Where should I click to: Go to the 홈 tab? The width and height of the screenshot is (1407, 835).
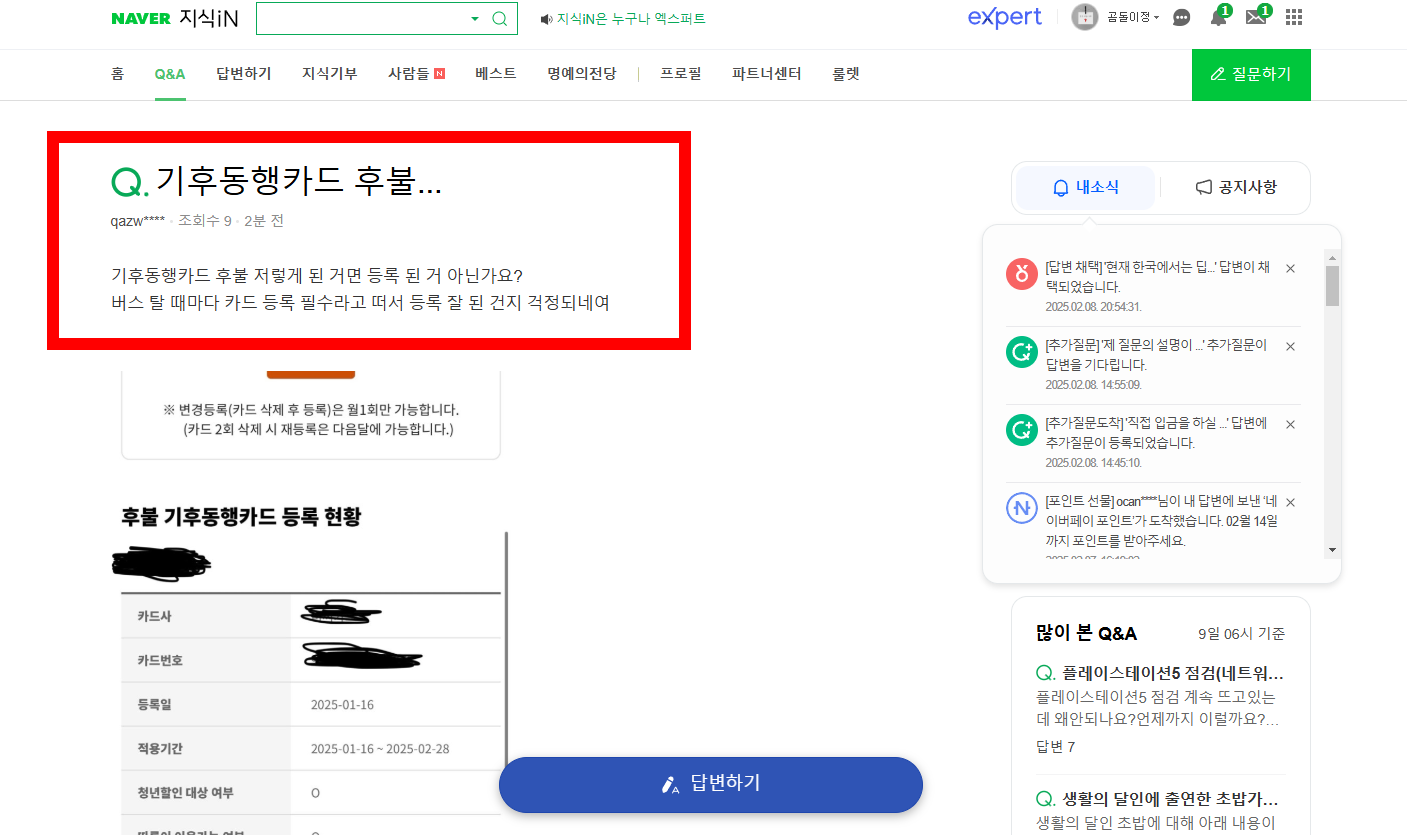click(118, 74)
